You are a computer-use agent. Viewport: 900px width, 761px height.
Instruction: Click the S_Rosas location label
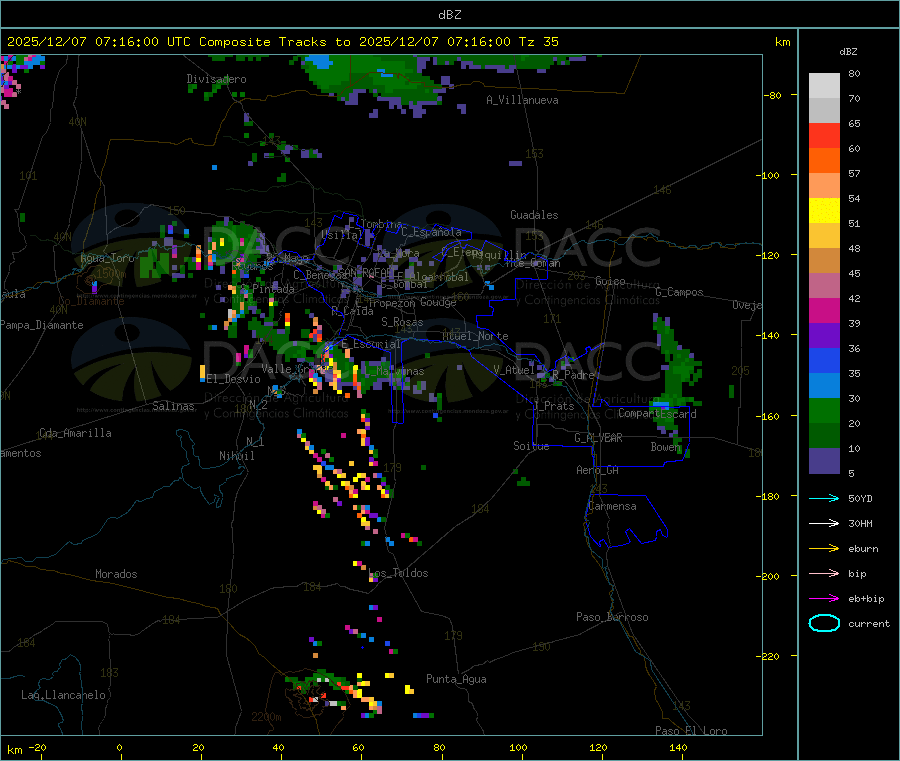(402, 322)
